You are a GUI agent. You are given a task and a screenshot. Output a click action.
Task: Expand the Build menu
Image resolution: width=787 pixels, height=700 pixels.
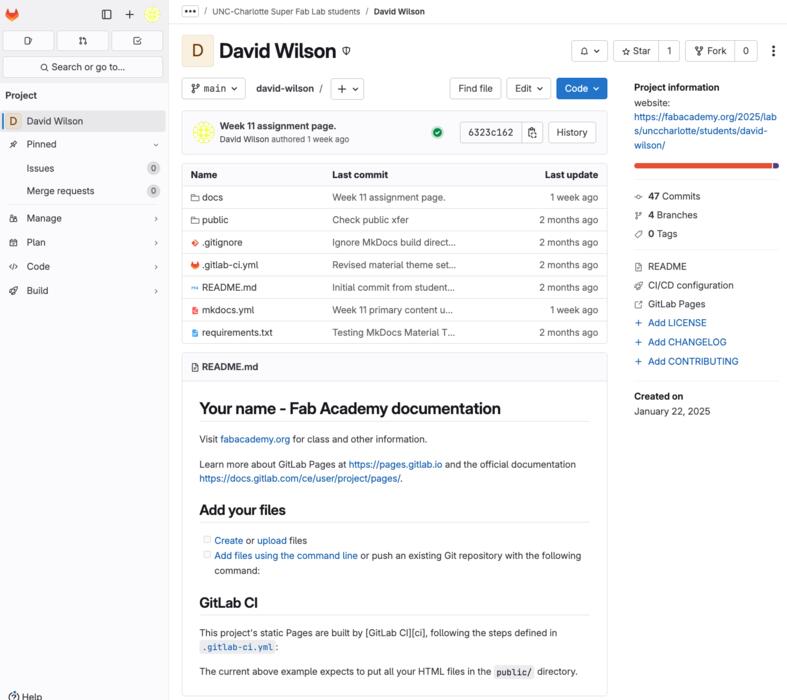click(83, 291)
